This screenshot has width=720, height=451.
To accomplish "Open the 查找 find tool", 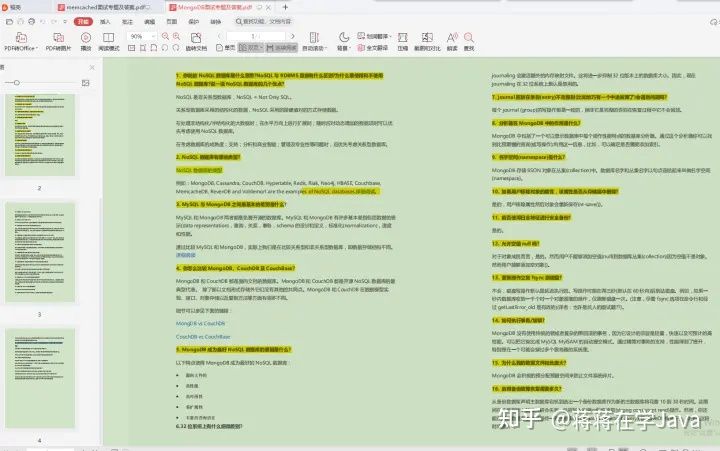I will [x=469, y=41].
